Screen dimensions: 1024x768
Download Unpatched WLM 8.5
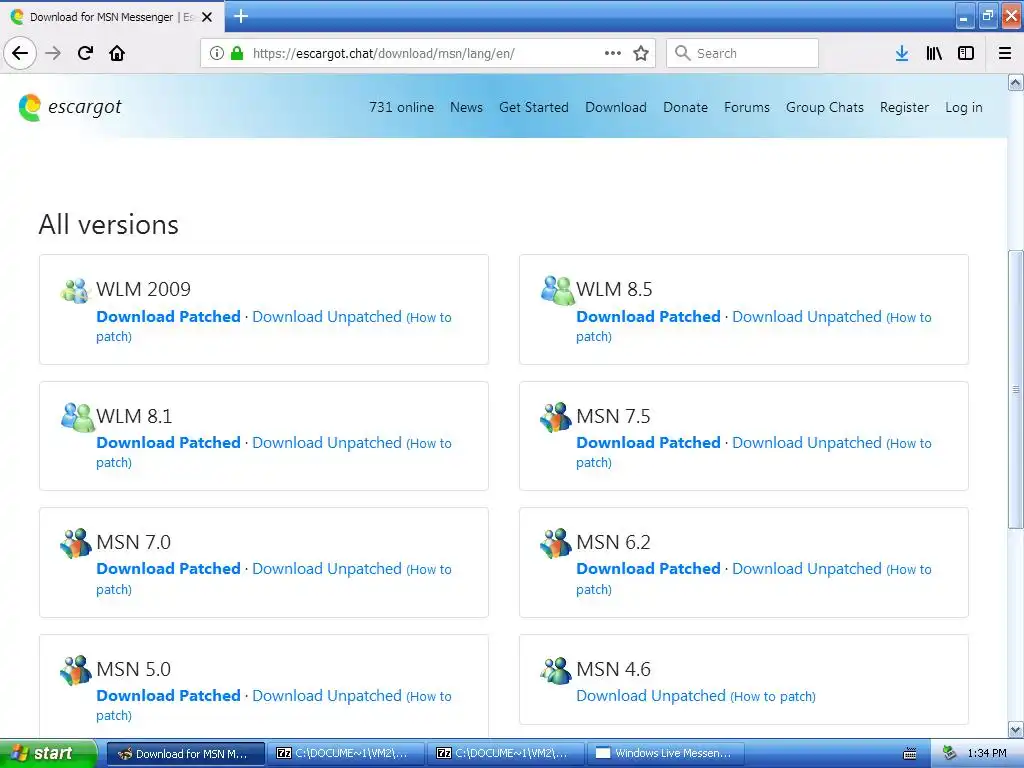pyautogui.click(x=807, y=317)
